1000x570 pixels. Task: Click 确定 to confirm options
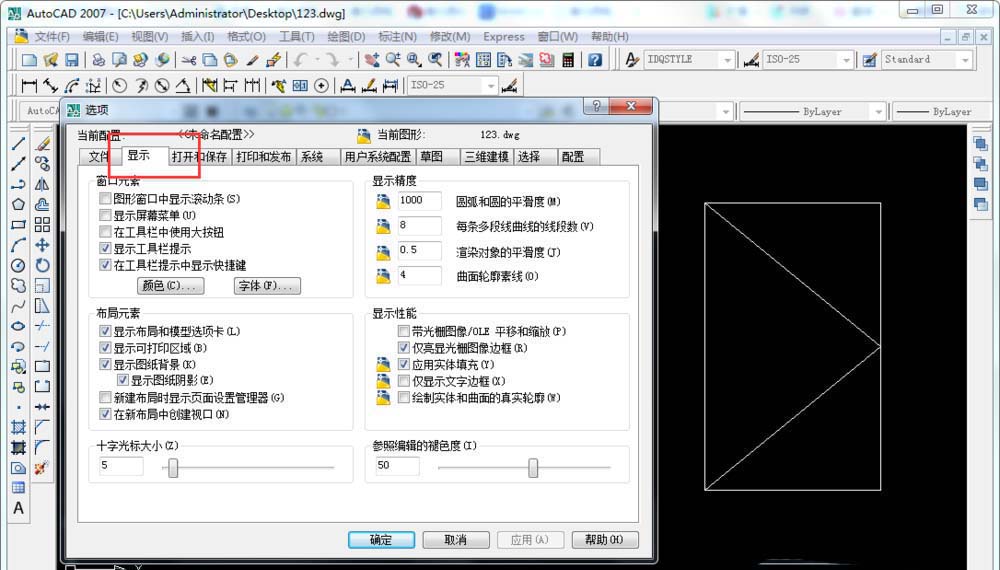(x=381, y=540)
